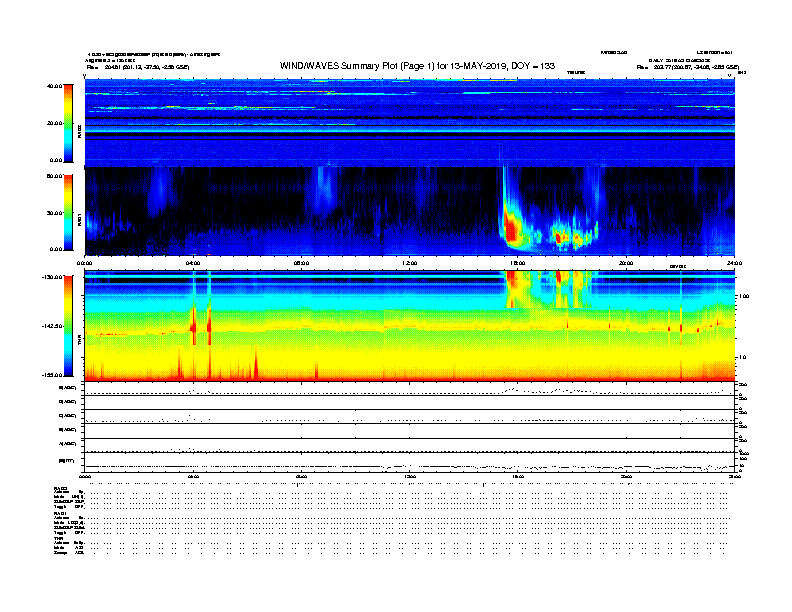Click 16:00 tick label beneath RAD1 panel
The height and width of the screenshot is (612, 792).
pyautogui.click(x=518, y=263)
